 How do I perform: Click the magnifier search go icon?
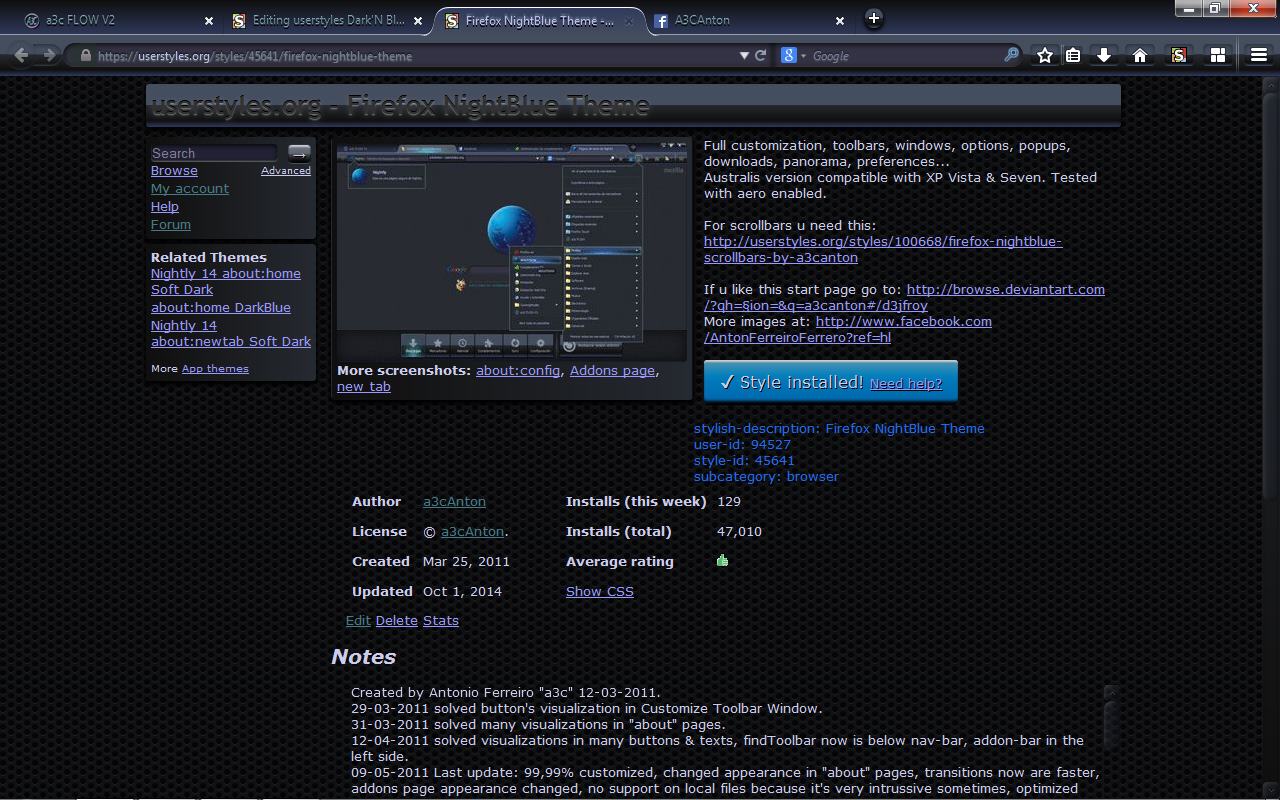(1011, 56)
